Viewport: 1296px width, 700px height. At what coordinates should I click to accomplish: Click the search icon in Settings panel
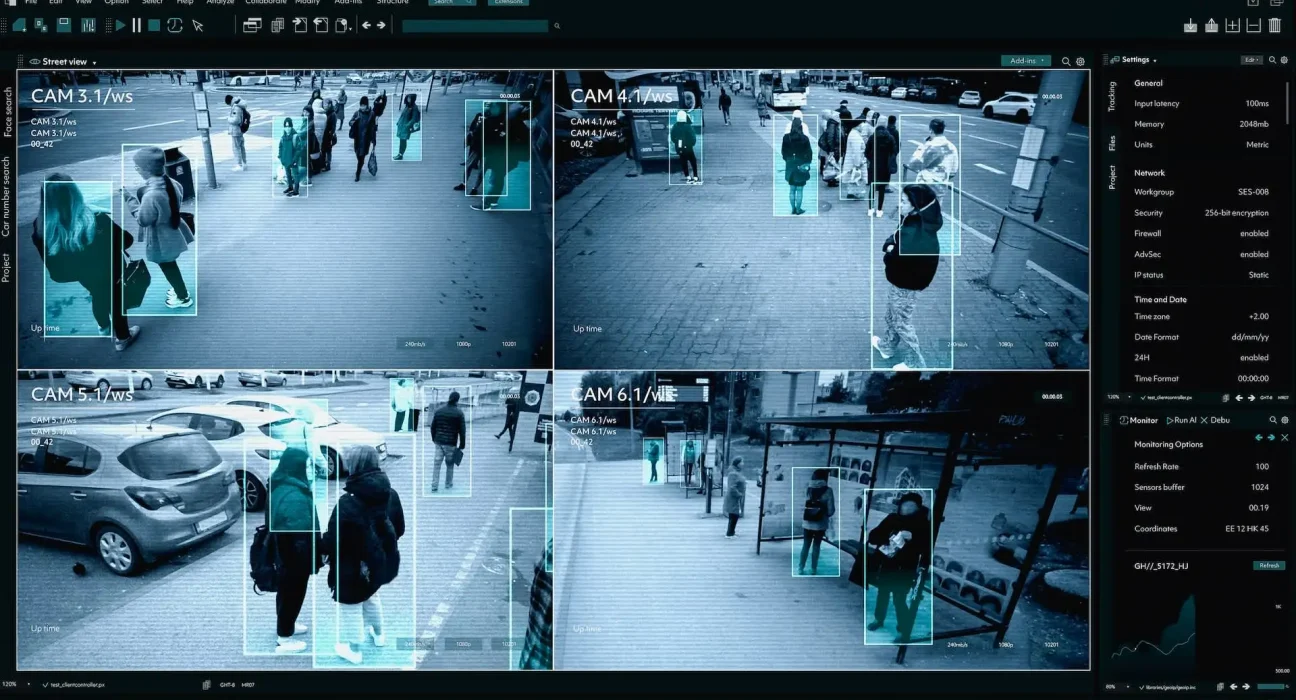[x=1272, y=60]
